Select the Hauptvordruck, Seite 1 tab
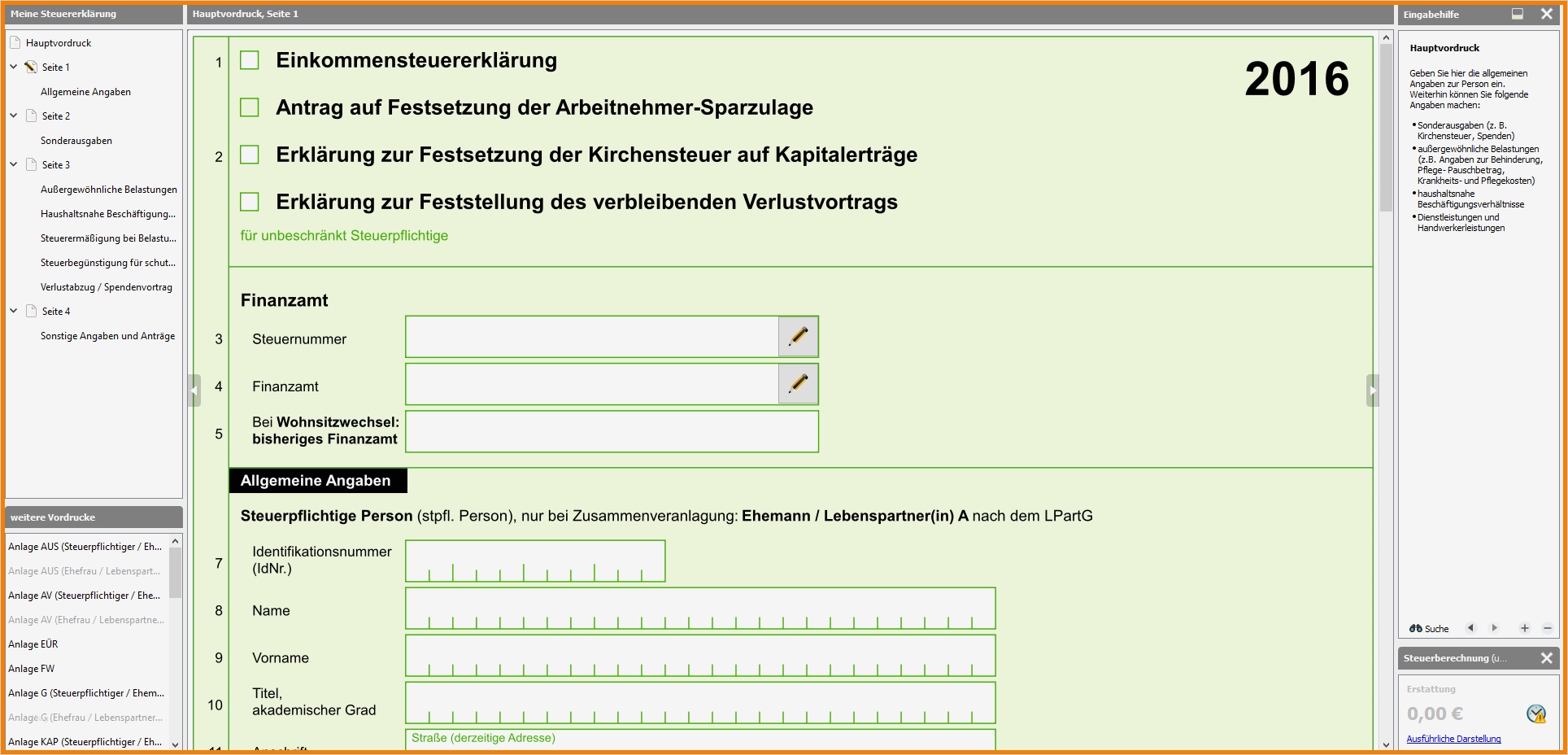The width and height of the screenshot is (1568, 755). pyautogui.click(x=244, y=13)
